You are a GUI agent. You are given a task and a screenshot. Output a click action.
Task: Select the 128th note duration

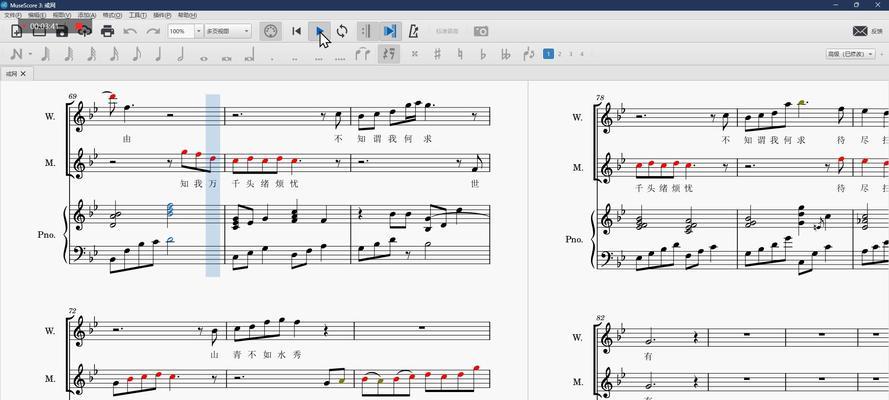pyautogui.click(x=46, y=54)
